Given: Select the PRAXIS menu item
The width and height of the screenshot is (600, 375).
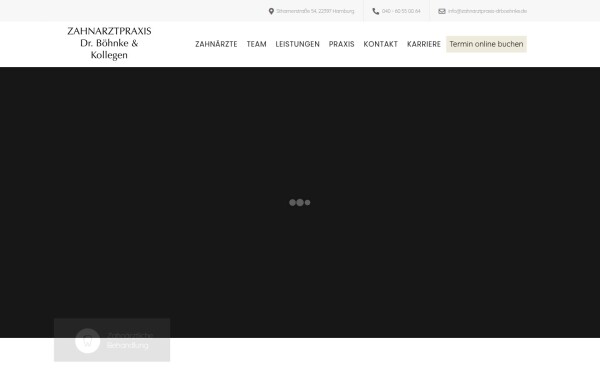Looking at the screenshot, I should tap(341, 44).
